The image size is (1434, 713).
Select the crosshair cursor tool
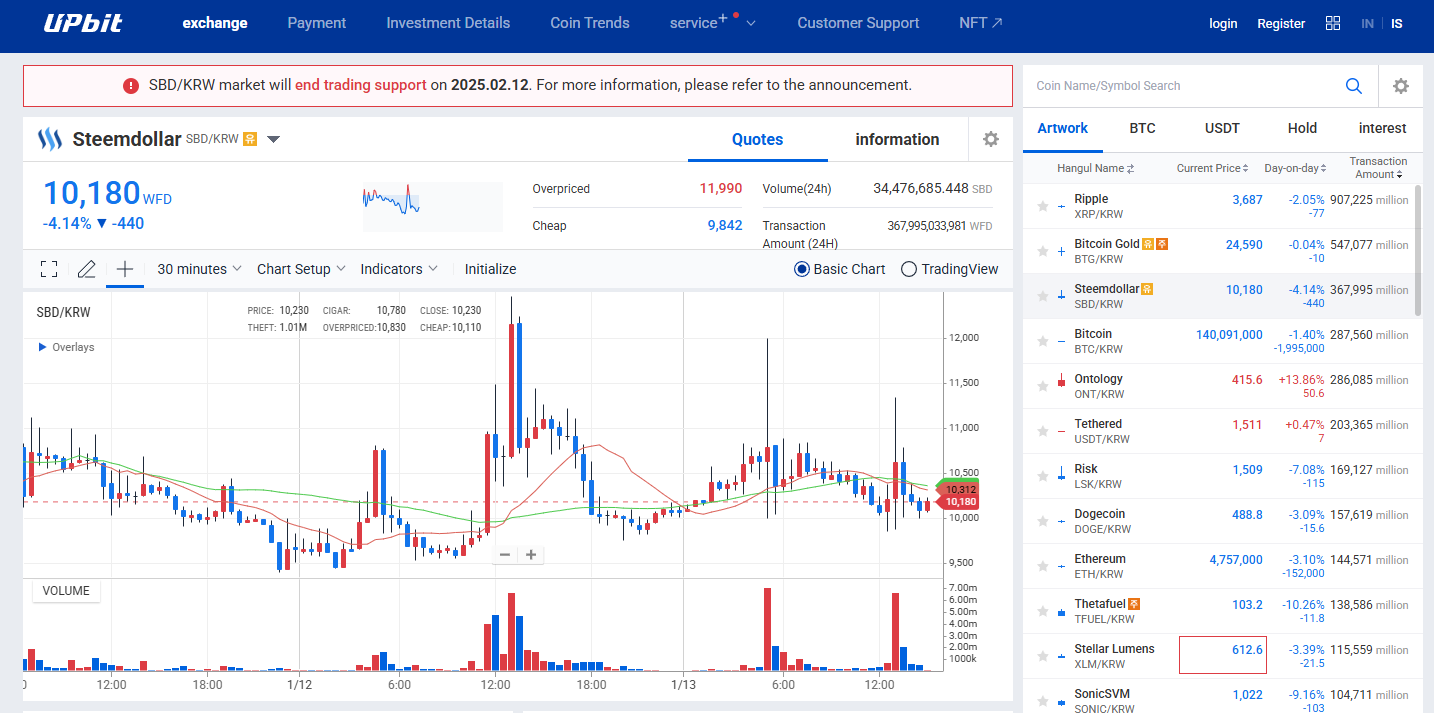pos(125,269)
